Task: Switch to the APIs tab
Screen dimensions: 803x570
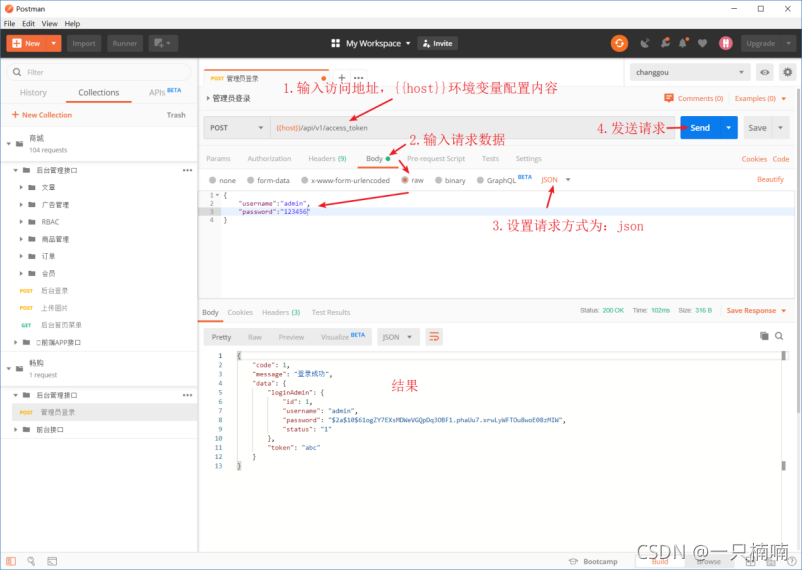Action: (164, 92)
